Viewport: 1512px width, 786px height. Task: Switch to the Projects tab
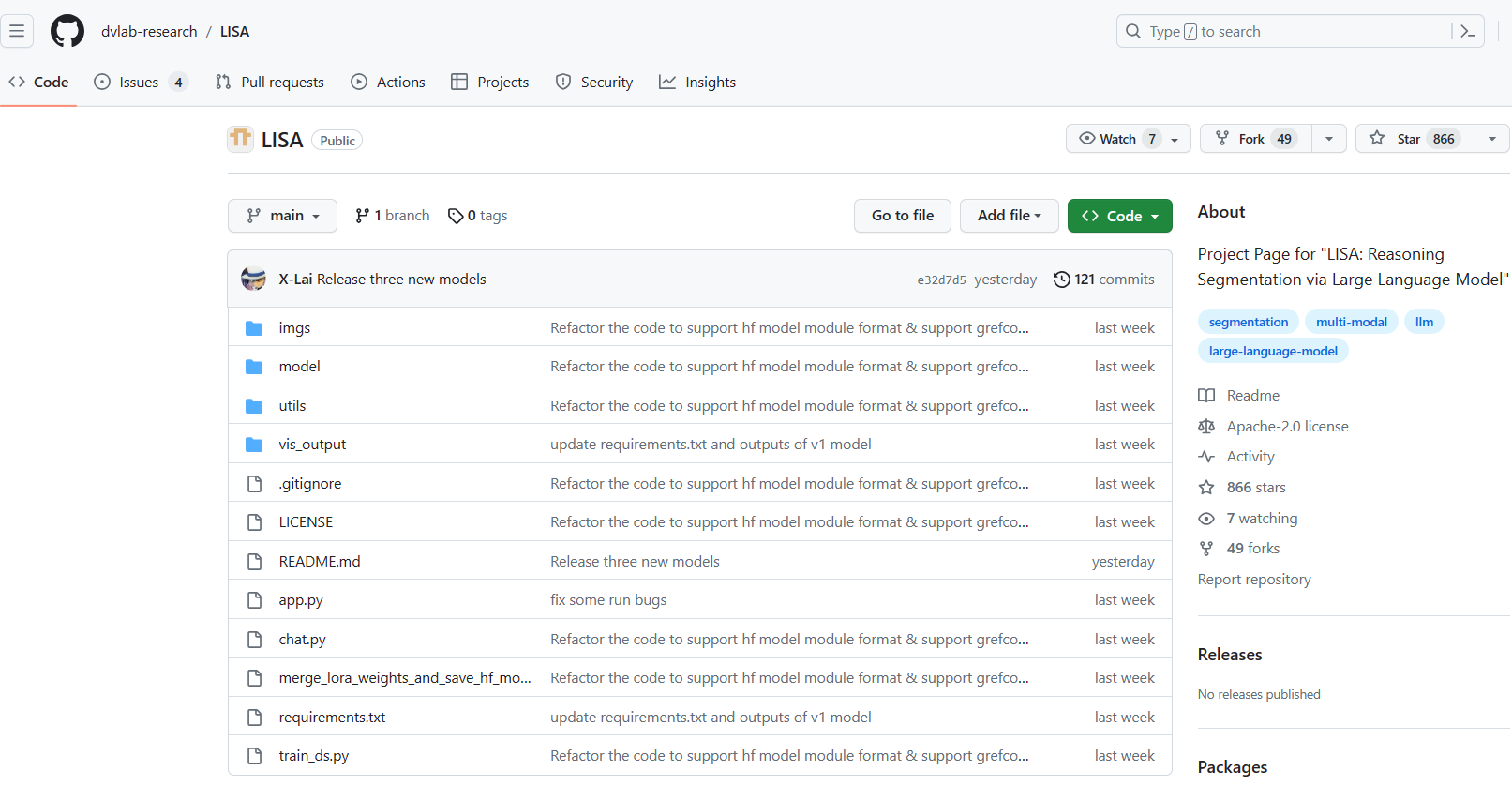tap(490, 83)
